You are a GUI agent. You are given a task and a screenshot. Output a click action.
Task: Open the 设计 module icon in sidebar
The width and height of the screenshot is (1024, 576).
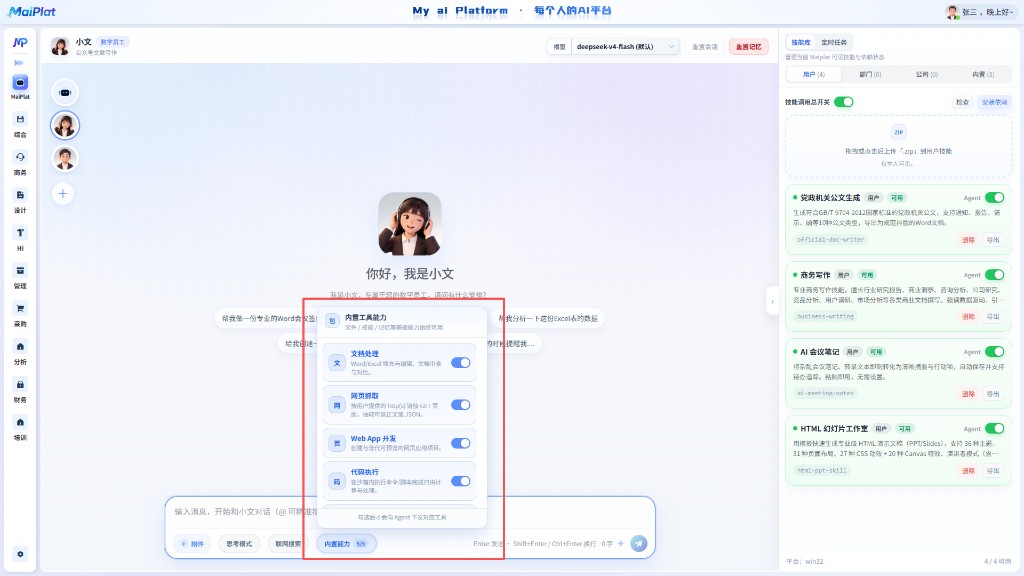[x=20, y=195]
